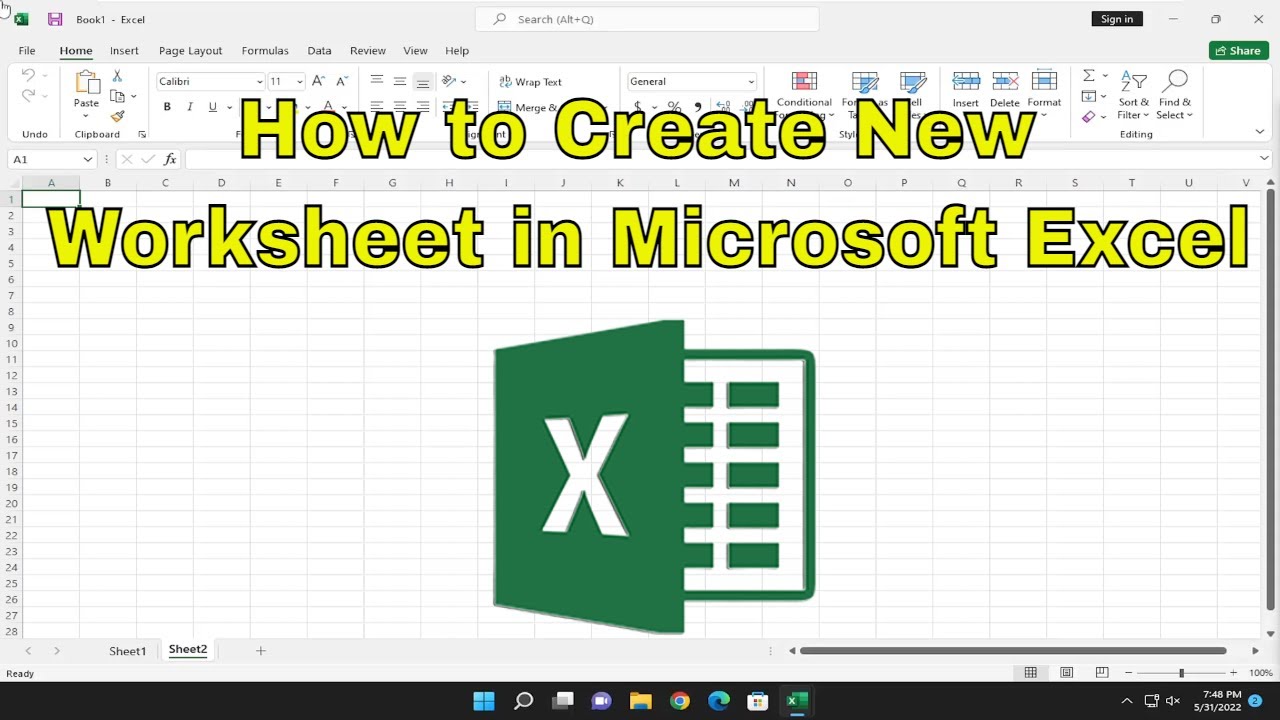Click the Top Align icon

click(x=377, y=81)
